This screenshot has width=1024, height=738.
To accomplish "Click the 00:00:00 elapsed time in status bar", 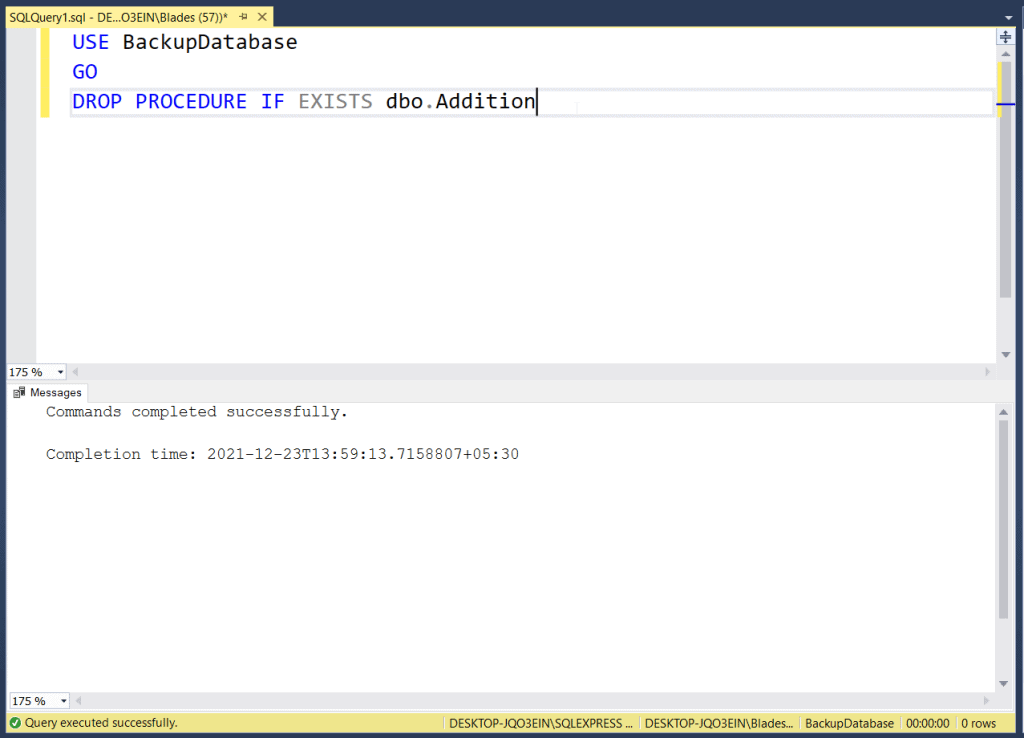I will pos(927,722).
